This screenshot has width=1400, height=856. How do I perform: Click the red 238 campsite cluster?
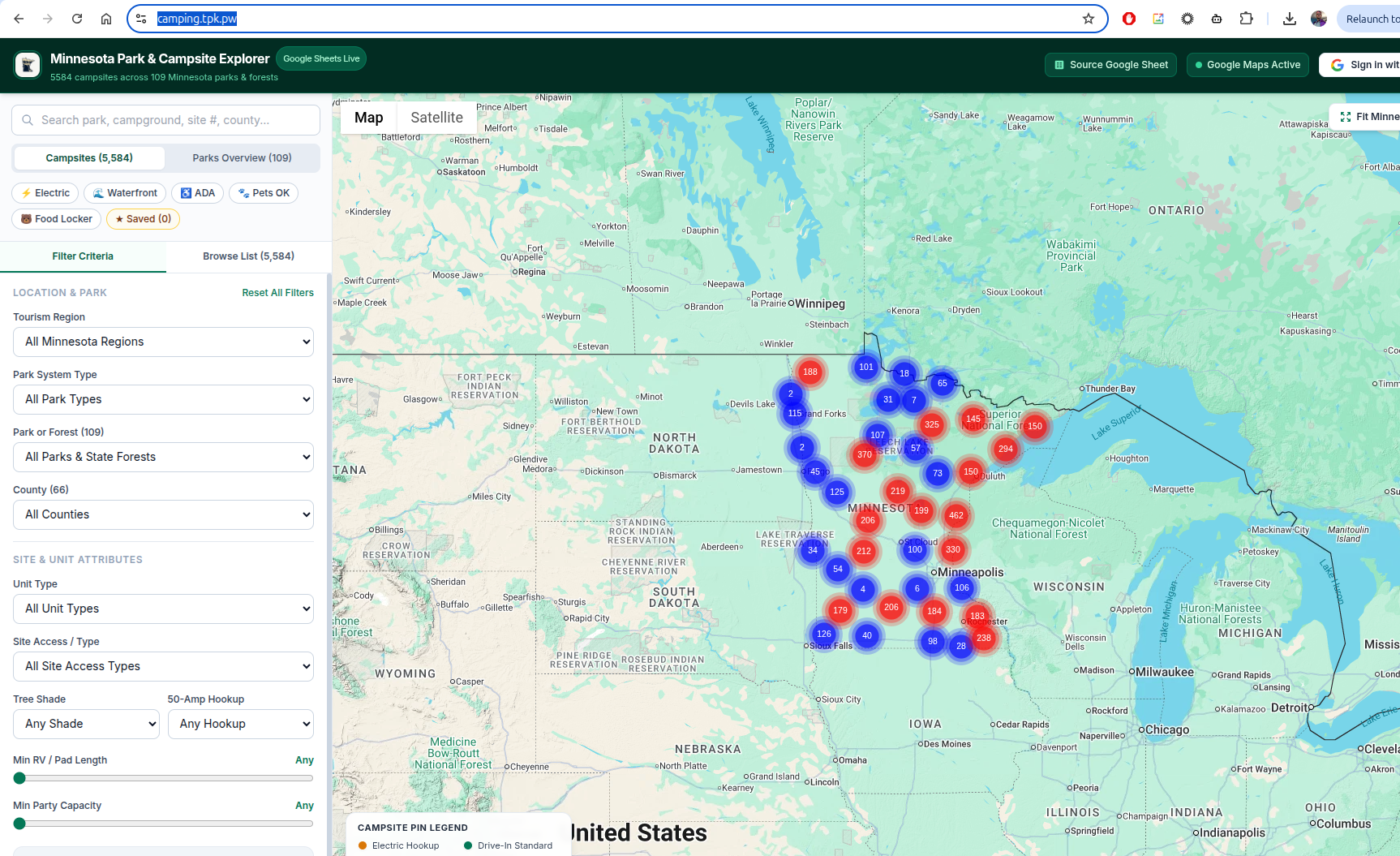coord(984,638)
